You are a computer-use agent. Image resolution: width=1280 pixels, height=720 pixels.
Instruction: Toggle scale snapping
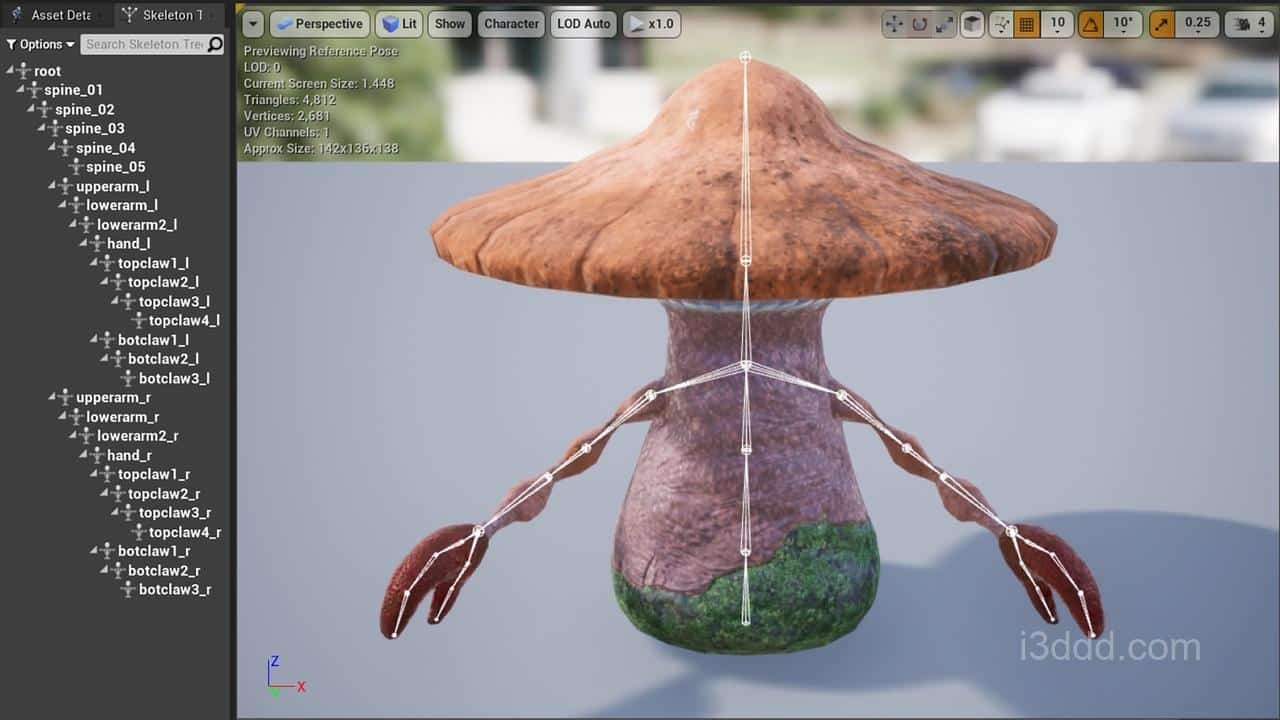pyautogui.click(x=1162, y=24)
